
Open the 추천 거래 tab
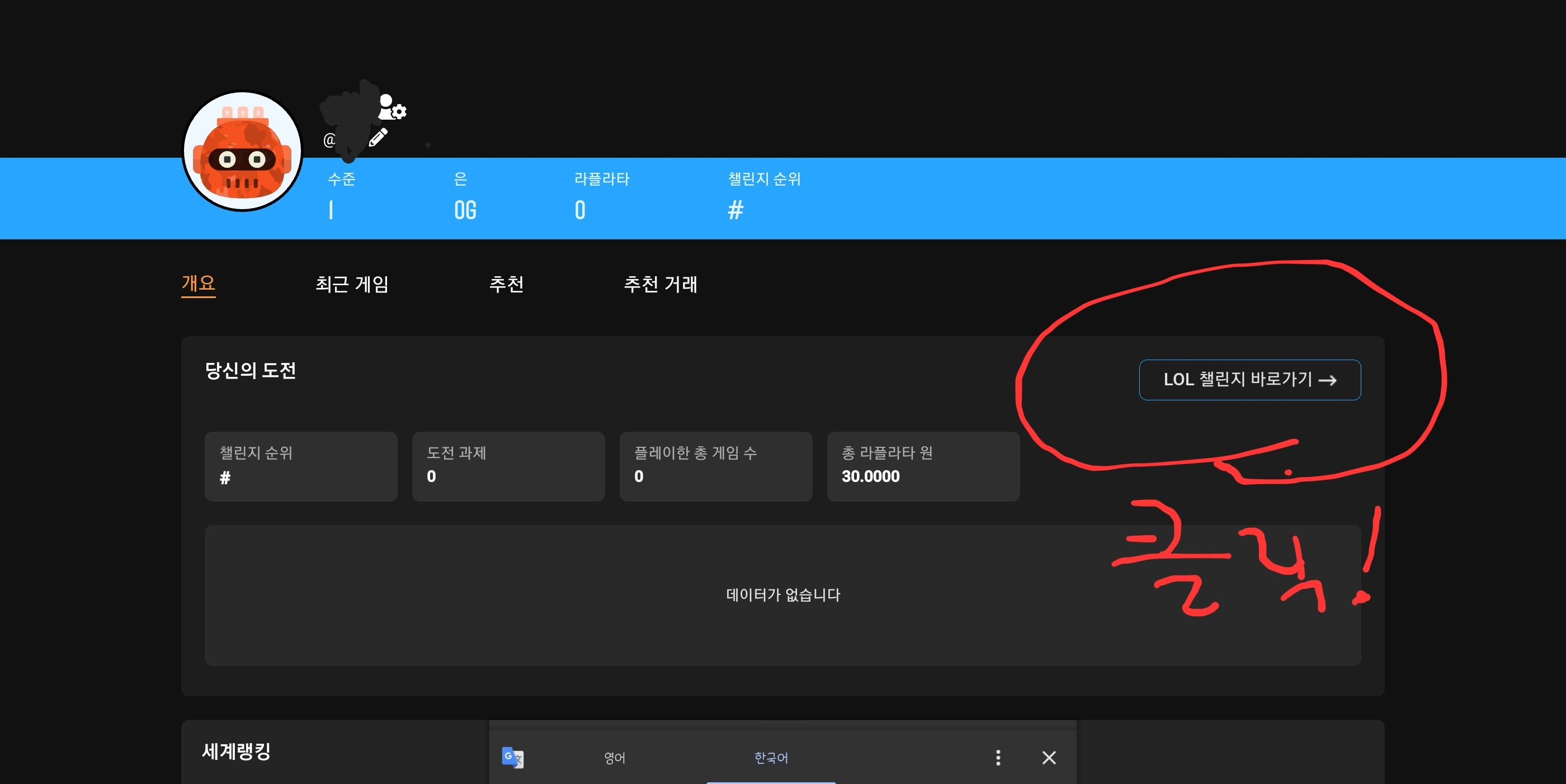pos(660,284)
